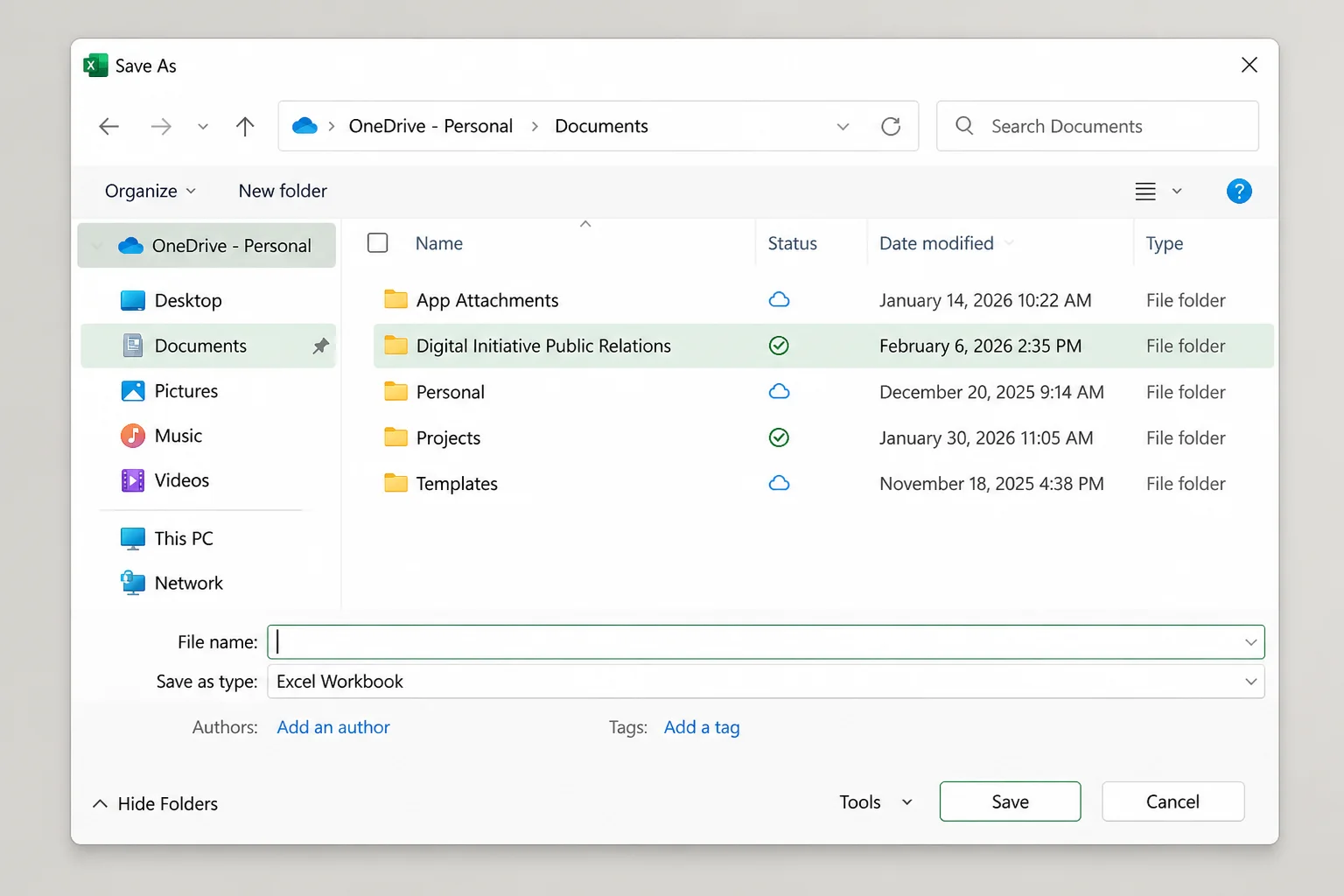Click the search magnifier icon
Image resolution: width=1344 pixels, height=896 pixels.
964,126
